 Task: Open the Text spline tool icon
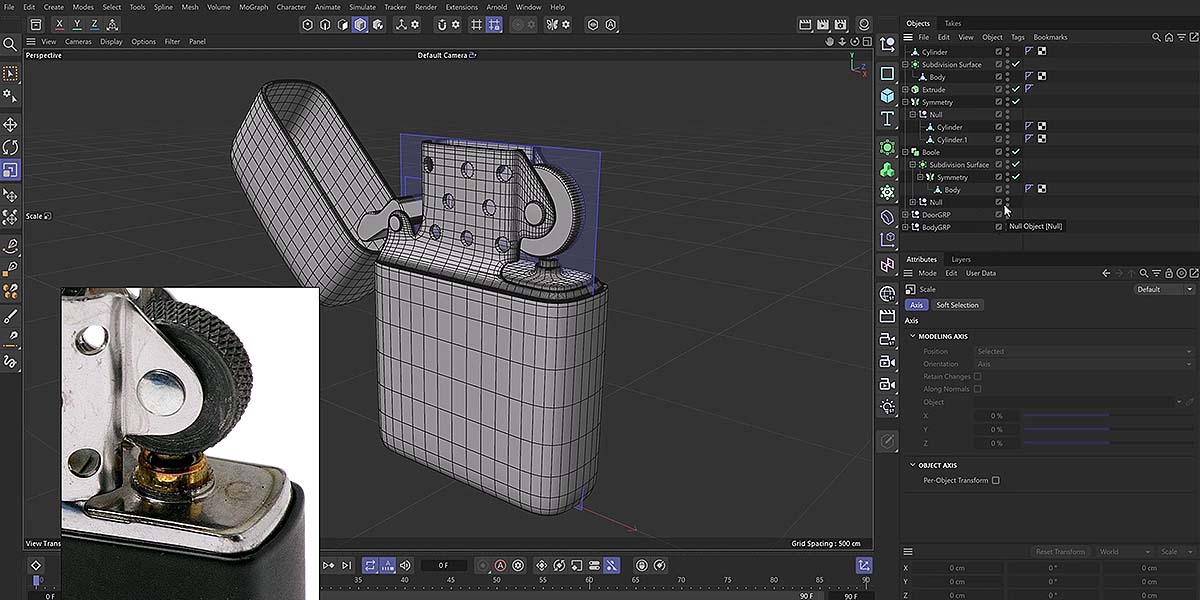coord(887,119)
